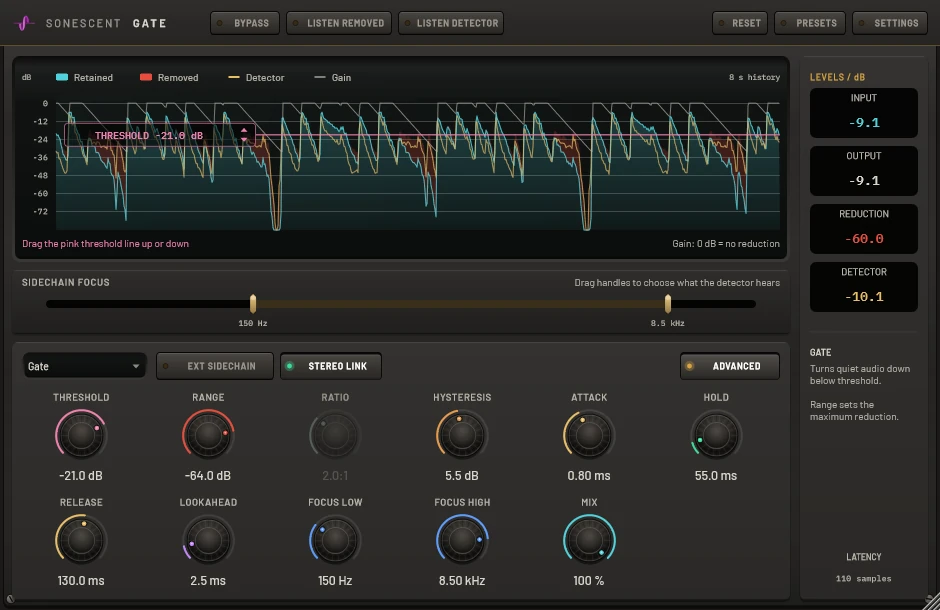Click the disabled RATIO knob

335,435
